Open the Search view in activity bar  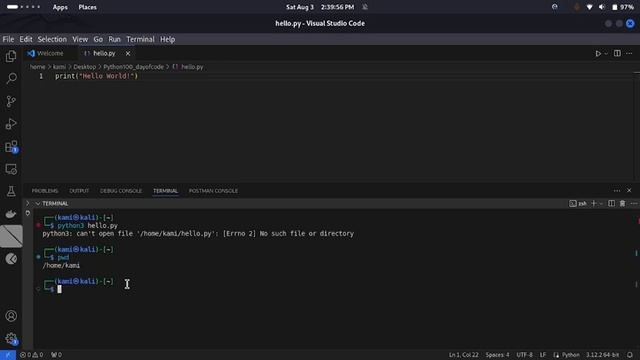click(x=11, y=78)
